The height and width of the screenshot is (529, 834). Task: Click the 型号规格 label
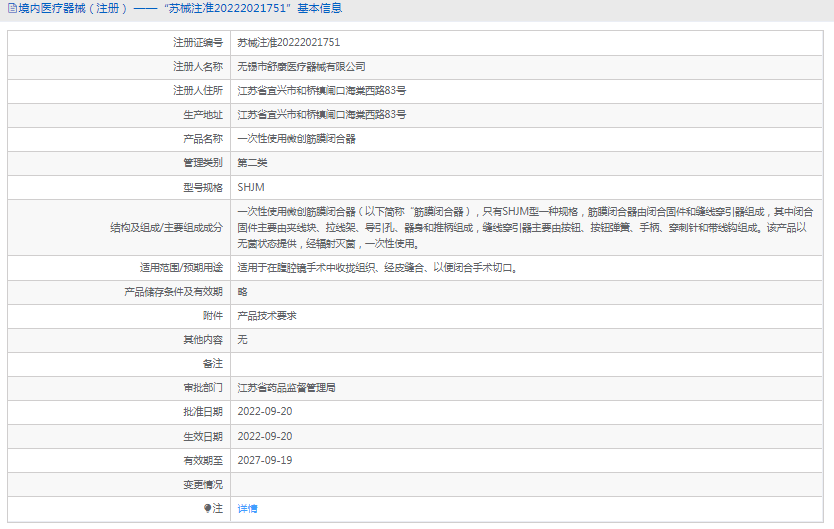[x=203, y=187]
